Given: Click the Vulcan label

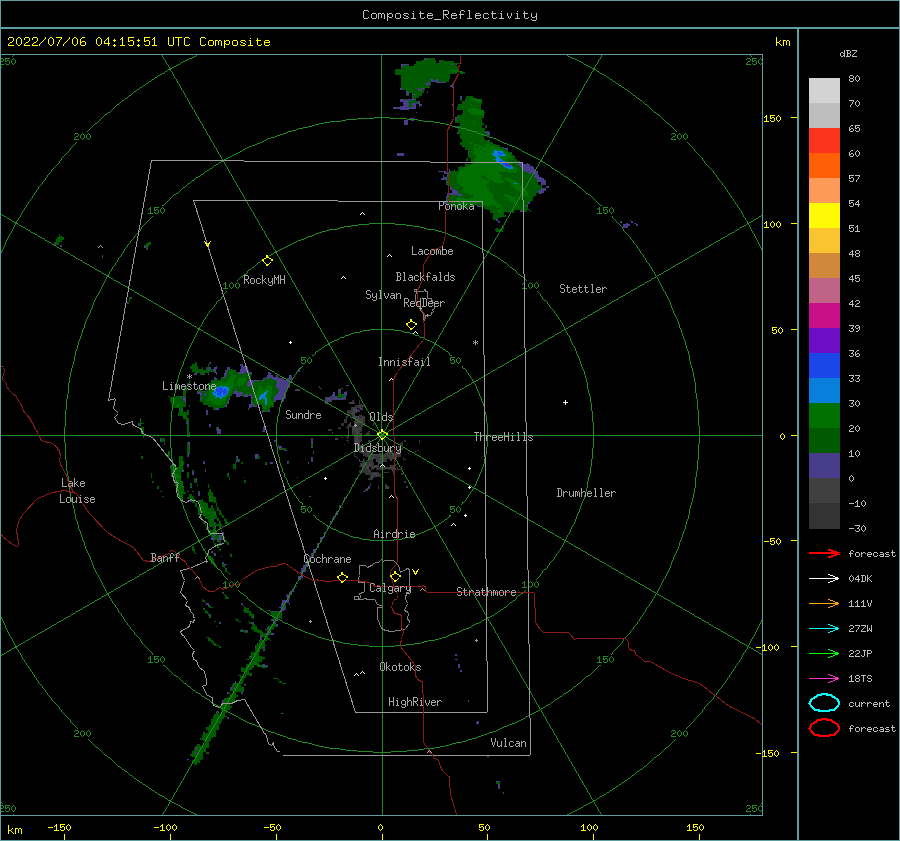Looking at the screenshot, I should 508,743.
